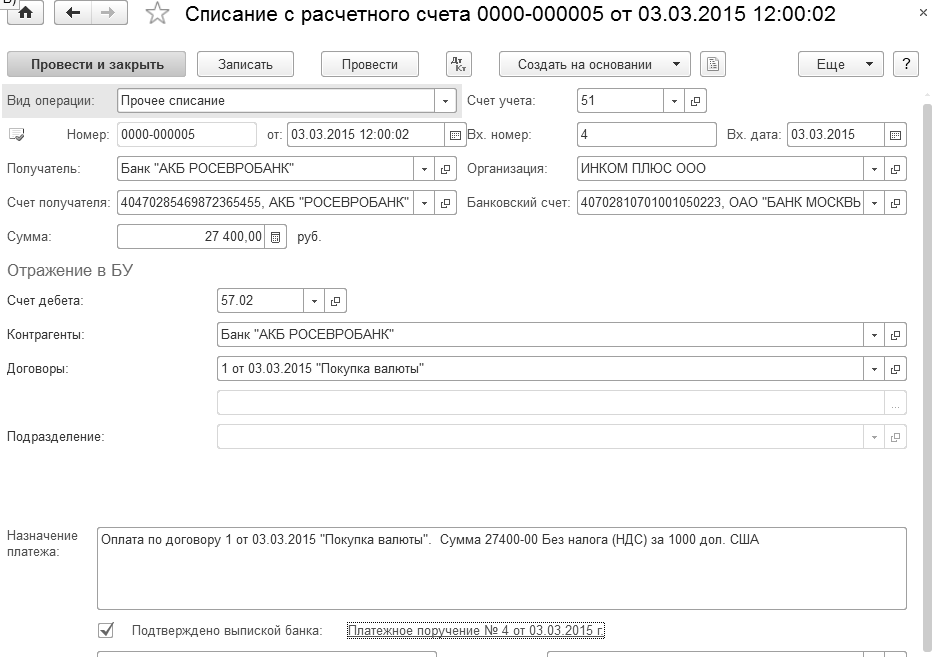Image resolution: width=936 pixels, height=657 pixels.
Task: Expand Вид операции dropdown list
Action: click(x=445, y=101)
